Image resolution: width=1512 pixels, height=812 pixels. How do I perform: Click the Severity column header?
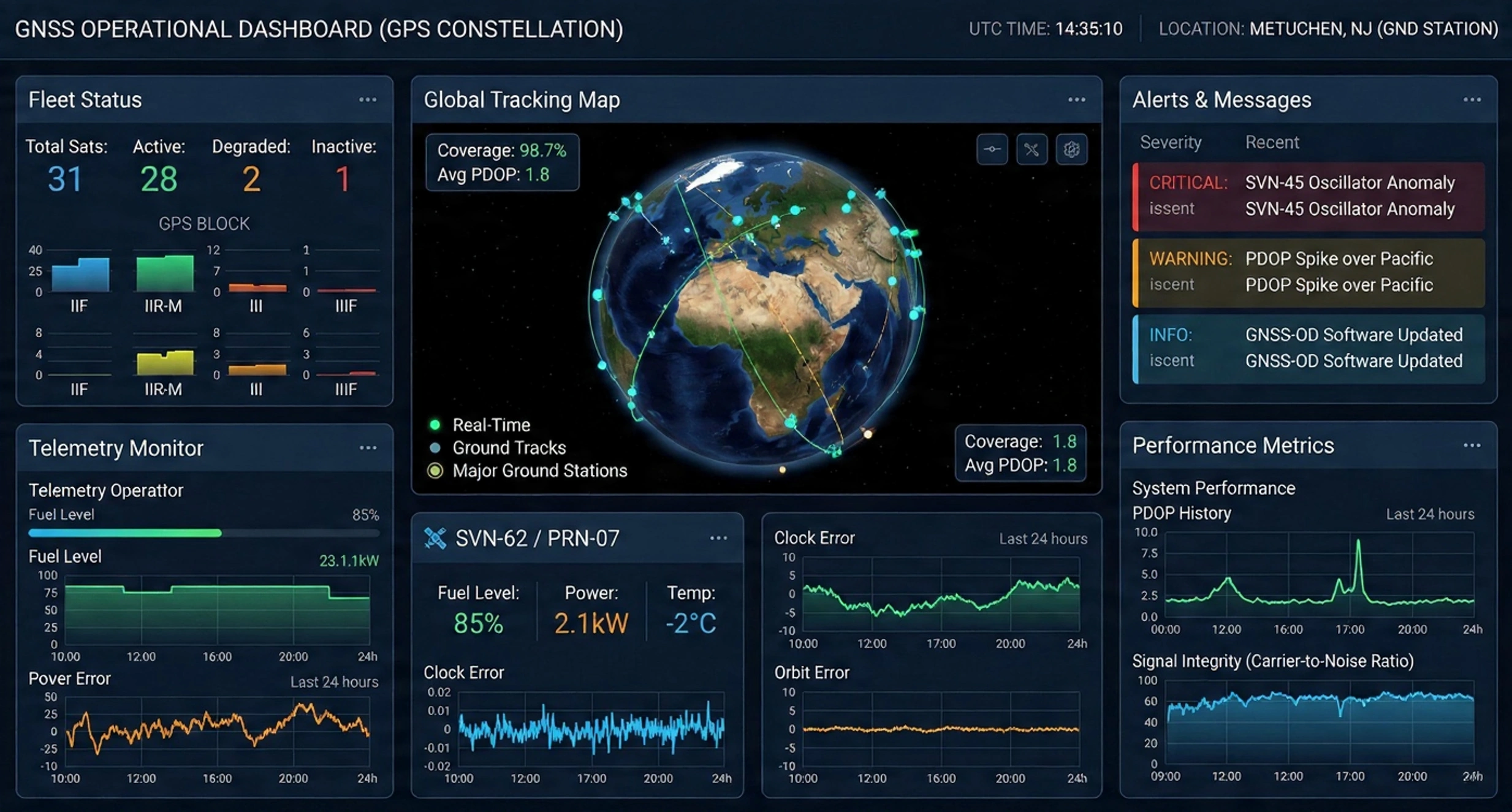(1170, 143)
